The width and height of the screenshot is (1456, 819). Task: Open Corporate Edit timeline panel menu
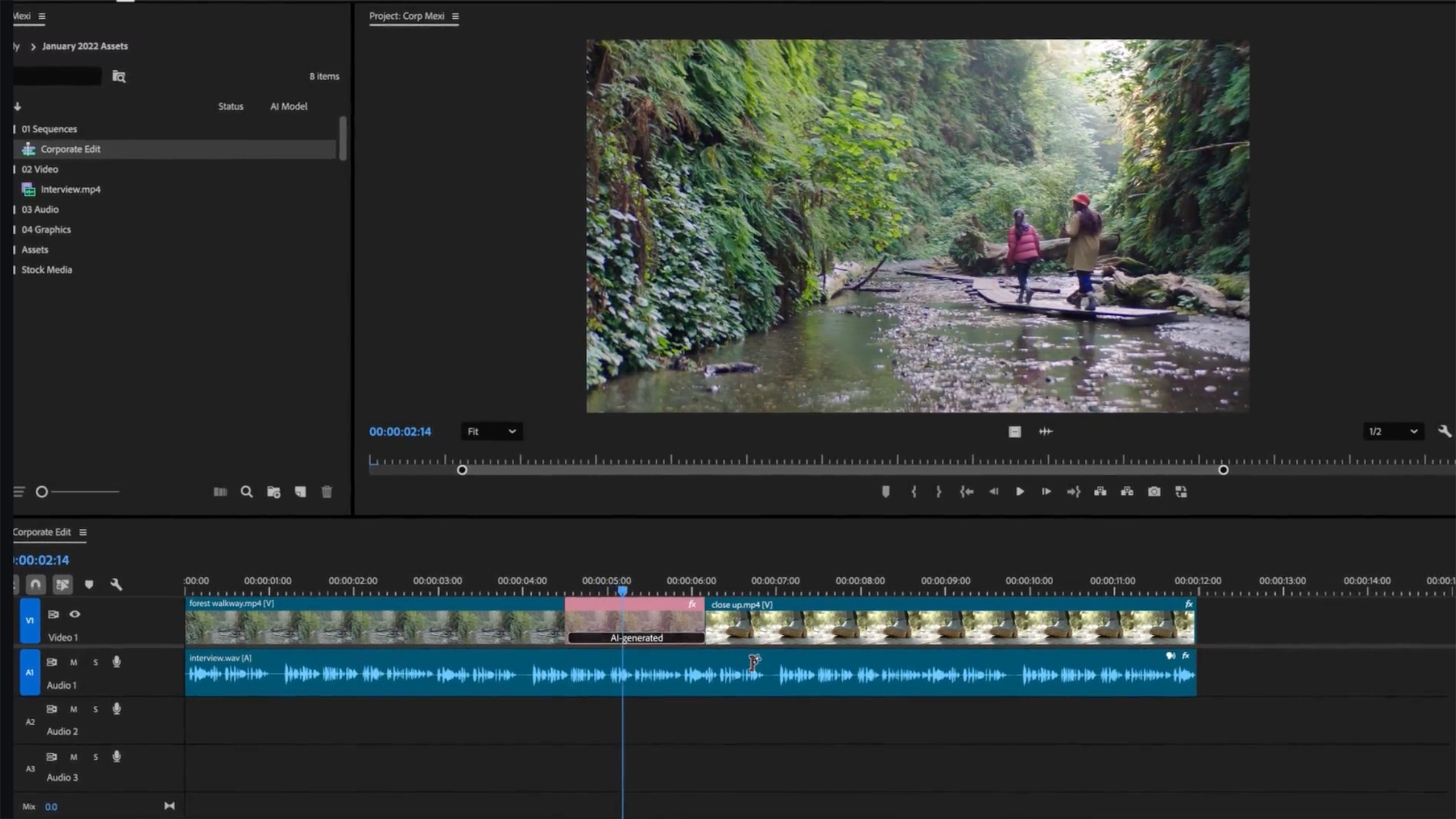tap(83, 532)
